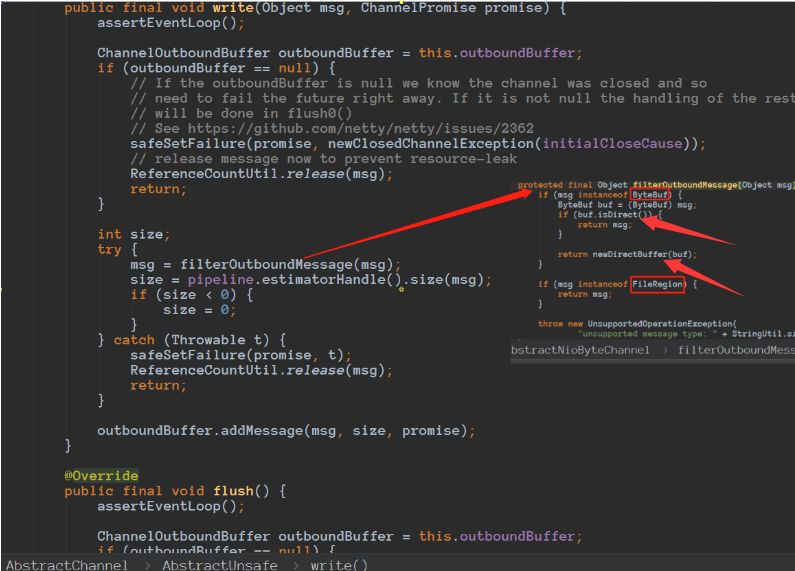Image resolution: width=795 pixels, height=571 pixels.
Task: Click the flush method name in its declaration
Action: (x=233, y=491)
